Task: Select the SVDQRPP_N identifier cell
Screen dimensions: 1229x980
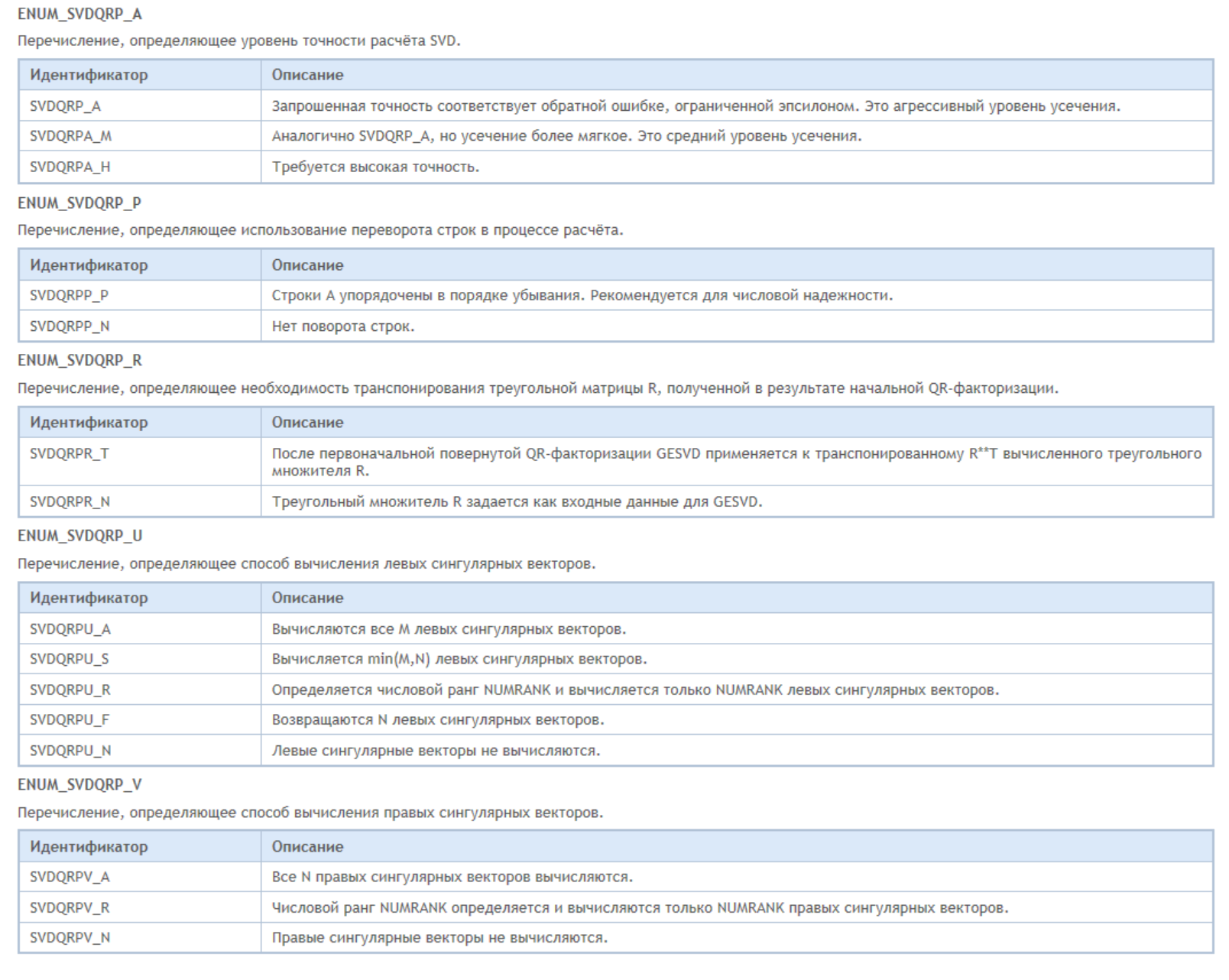Action: (x=140, y=326)
